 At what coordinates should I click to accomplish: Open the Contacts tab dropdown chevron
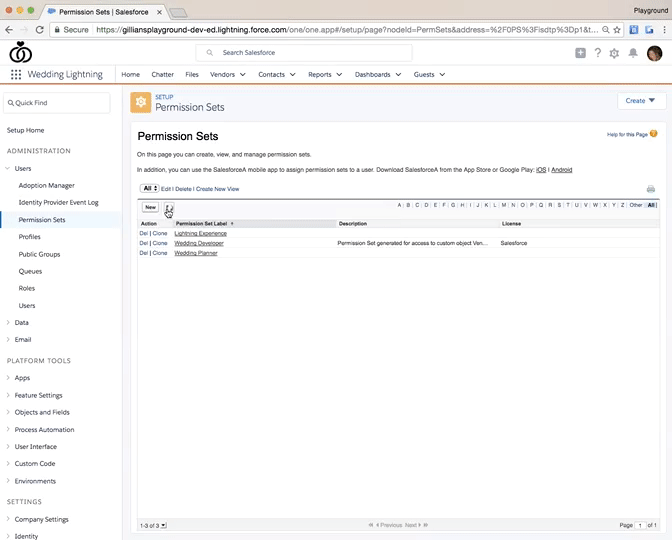point(293,75)
